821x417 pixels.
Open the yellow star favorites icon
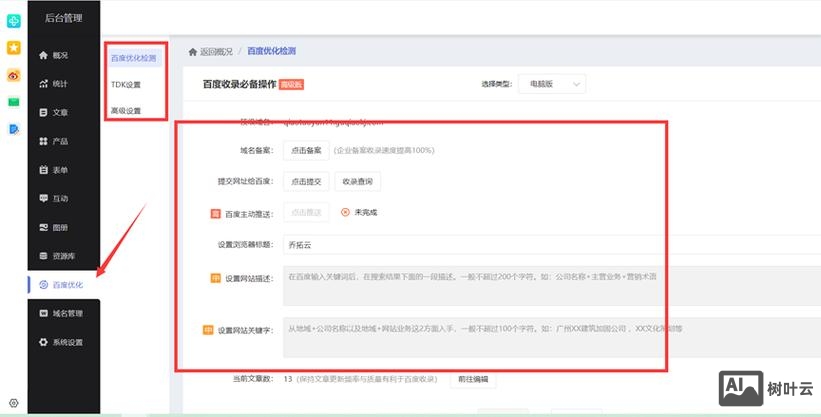pos(14,48)
